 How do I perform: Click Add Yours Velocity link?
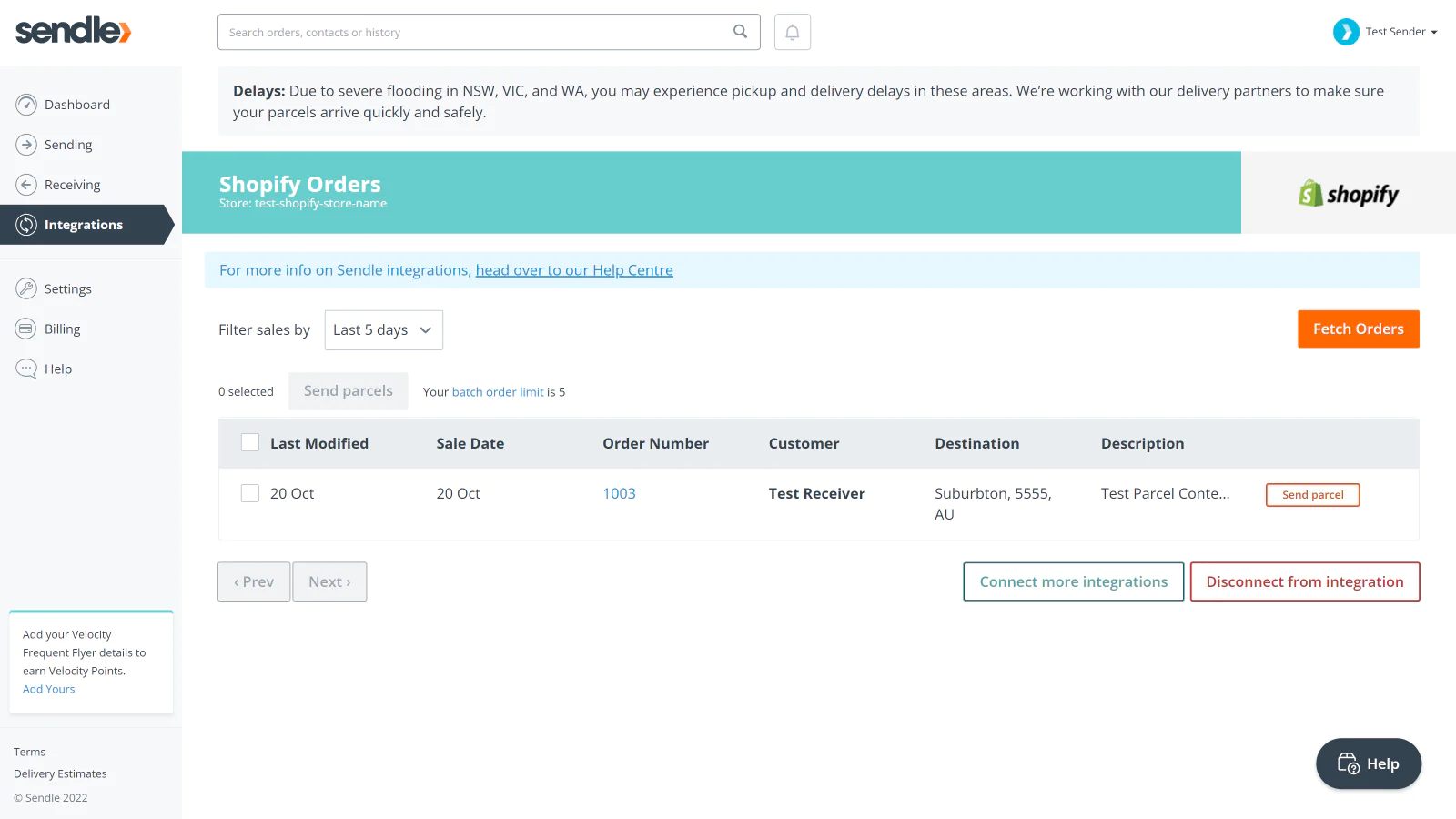(49, 689)
